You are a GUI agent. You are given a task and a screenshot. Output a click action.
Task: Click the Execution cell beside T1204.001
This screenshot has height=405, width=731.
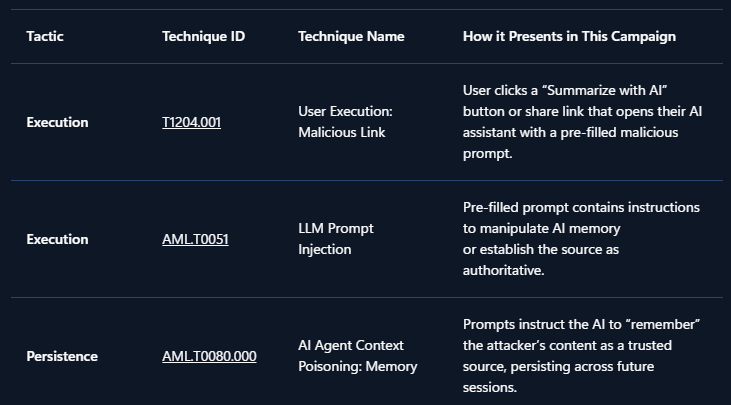coord(57,122)
